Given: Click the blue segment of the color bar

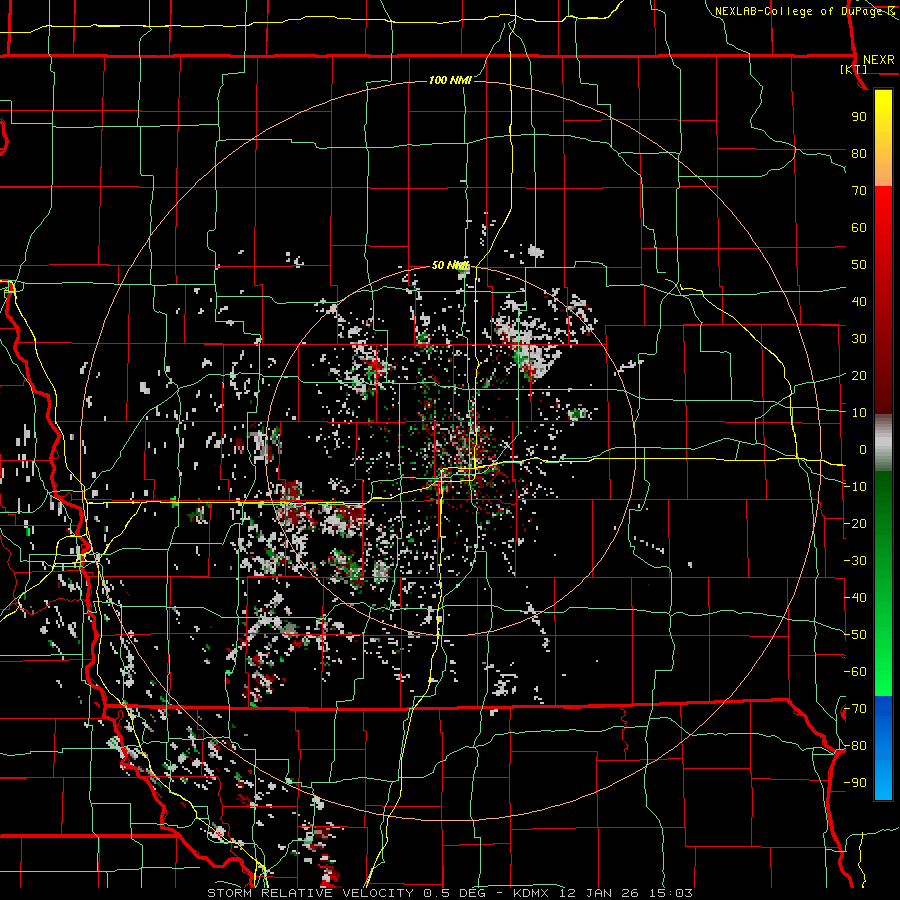Looking at the screenshot, I should click(883, 748).
